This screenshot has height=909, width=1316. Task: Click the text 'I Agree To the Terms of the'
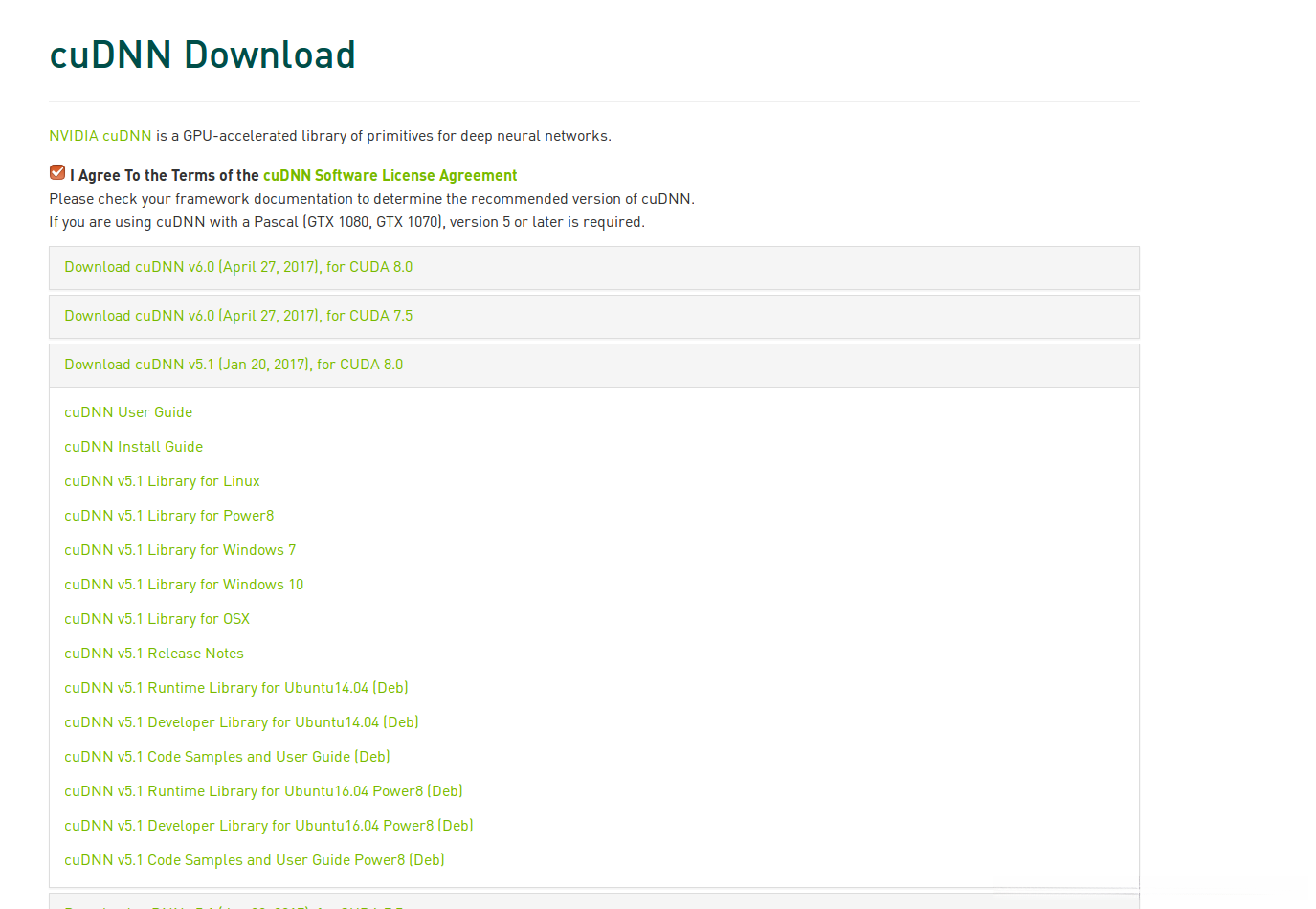coord(165,176)
